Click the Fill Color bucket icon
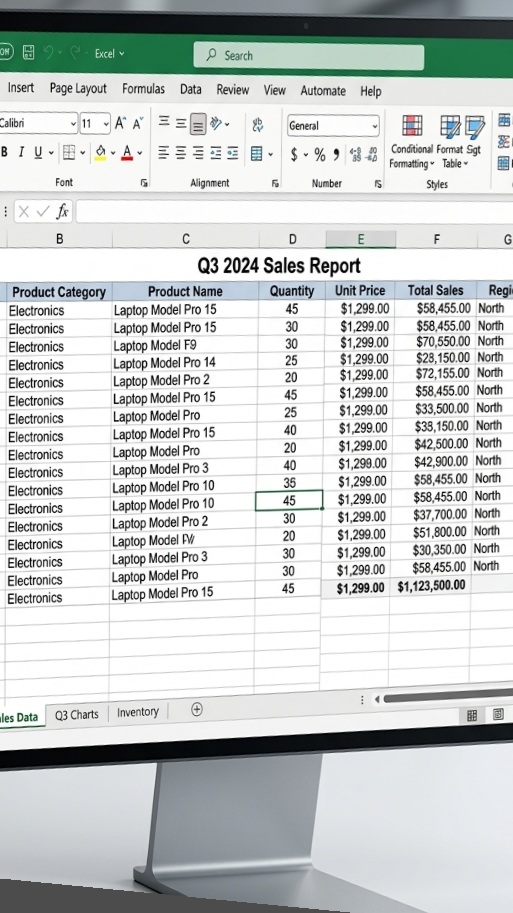513x913 pixels. [x=101, y=153]
